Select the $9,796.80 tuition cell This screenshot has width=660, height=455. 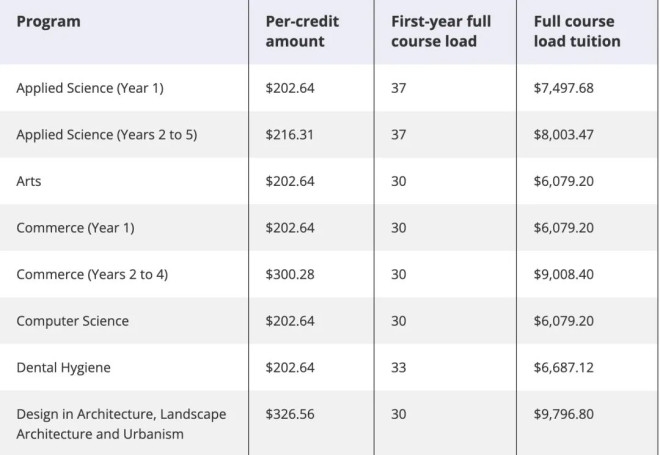(x=563, y=414)
